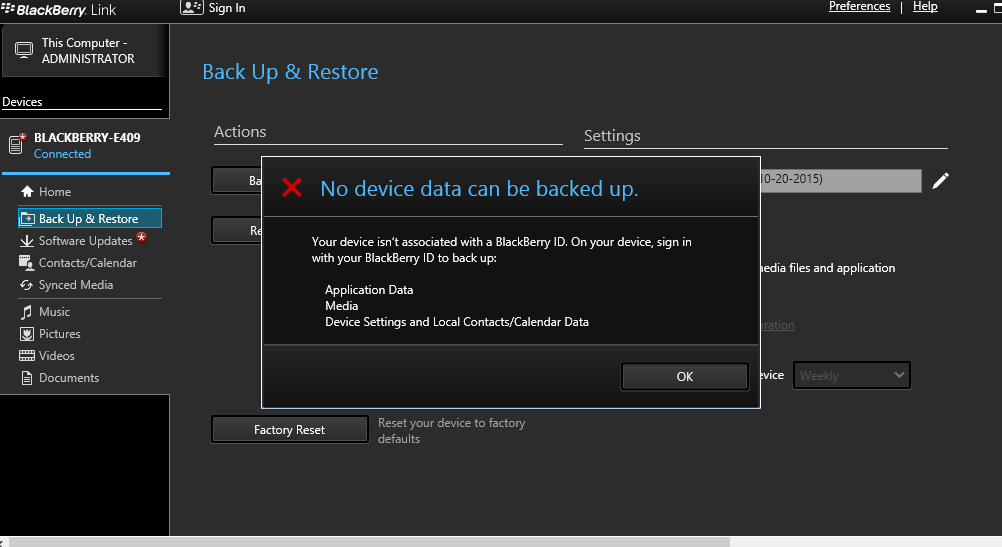Open Documents in sidebar
This screenshot has width=1002, height=547.
69,378
